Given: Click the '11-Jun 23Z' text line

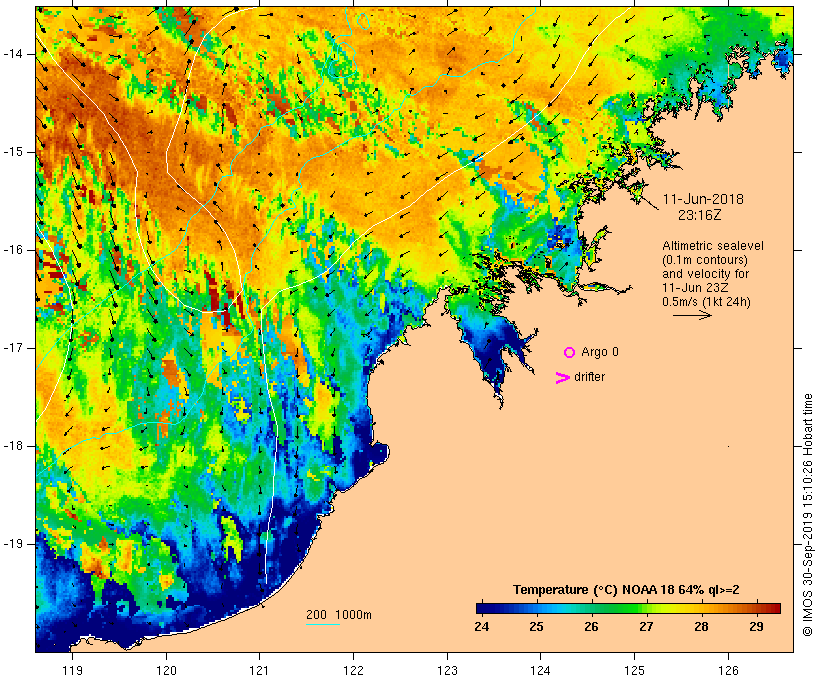Looking at the screenshot, I should [x=695, y=288].
